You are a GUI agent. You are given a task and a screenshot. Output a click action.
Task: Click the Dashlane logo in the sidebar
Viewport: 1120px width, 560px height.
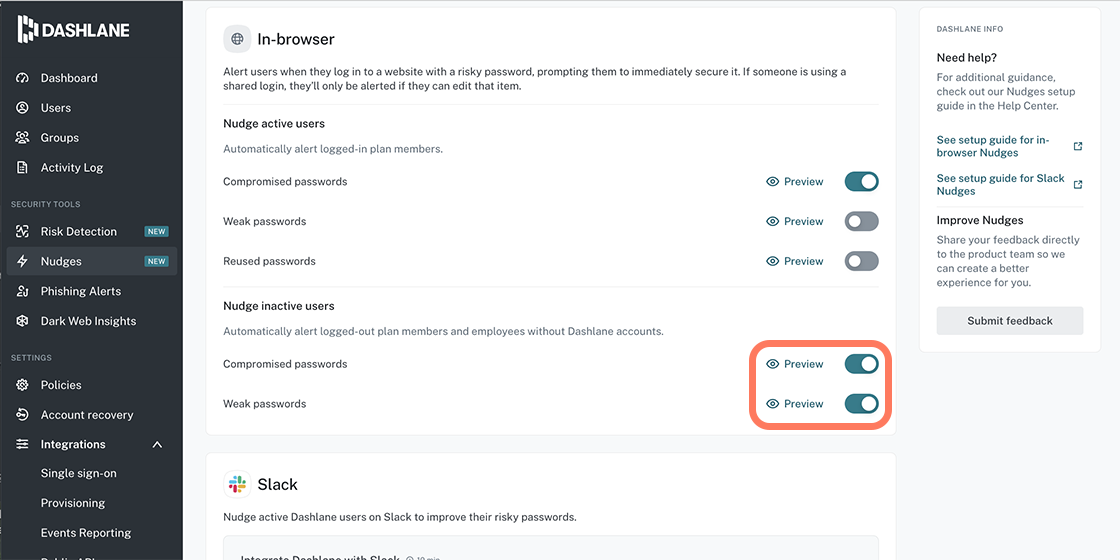point(74,29)
